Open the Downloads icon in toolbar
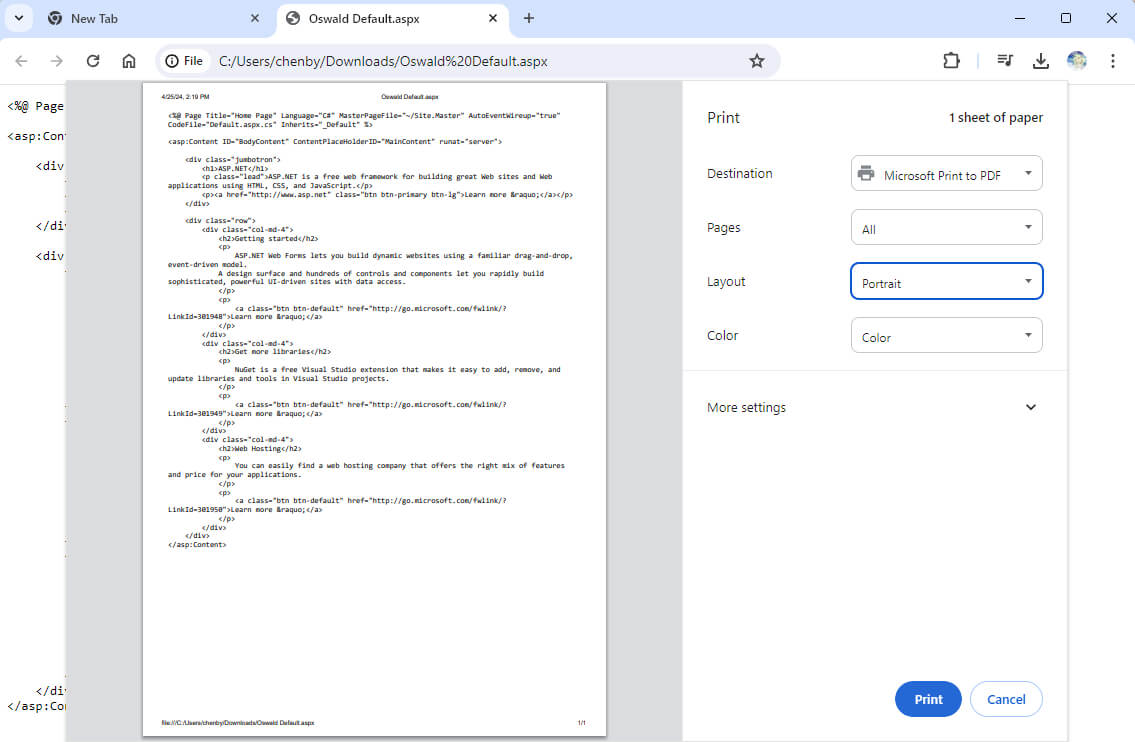This screenshot has width=1135, height=742. (x=1041, y=61)
